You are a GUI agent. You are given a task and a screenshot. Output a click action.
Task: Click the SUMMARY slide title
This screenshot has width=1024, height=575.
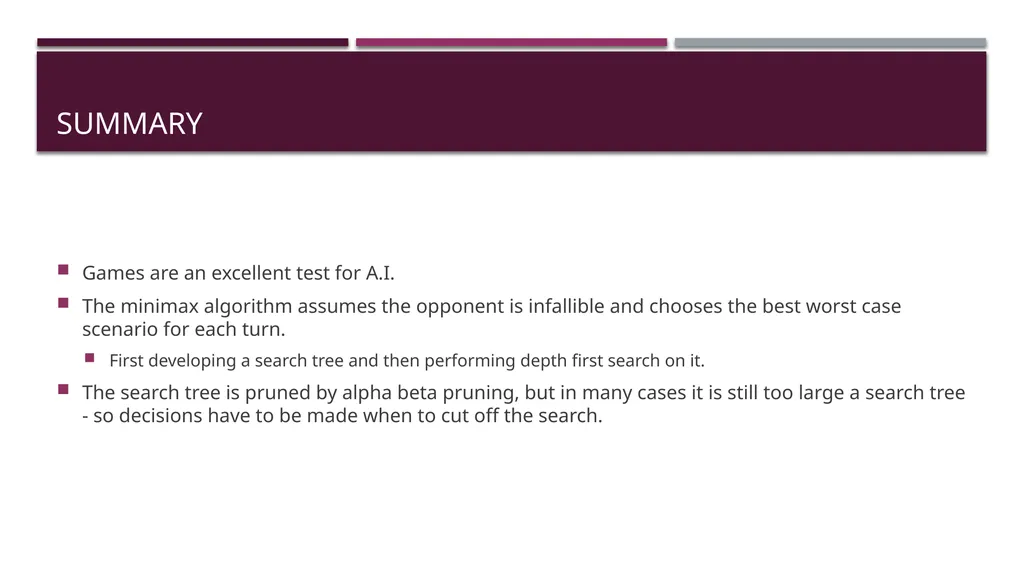click(129, 123)
